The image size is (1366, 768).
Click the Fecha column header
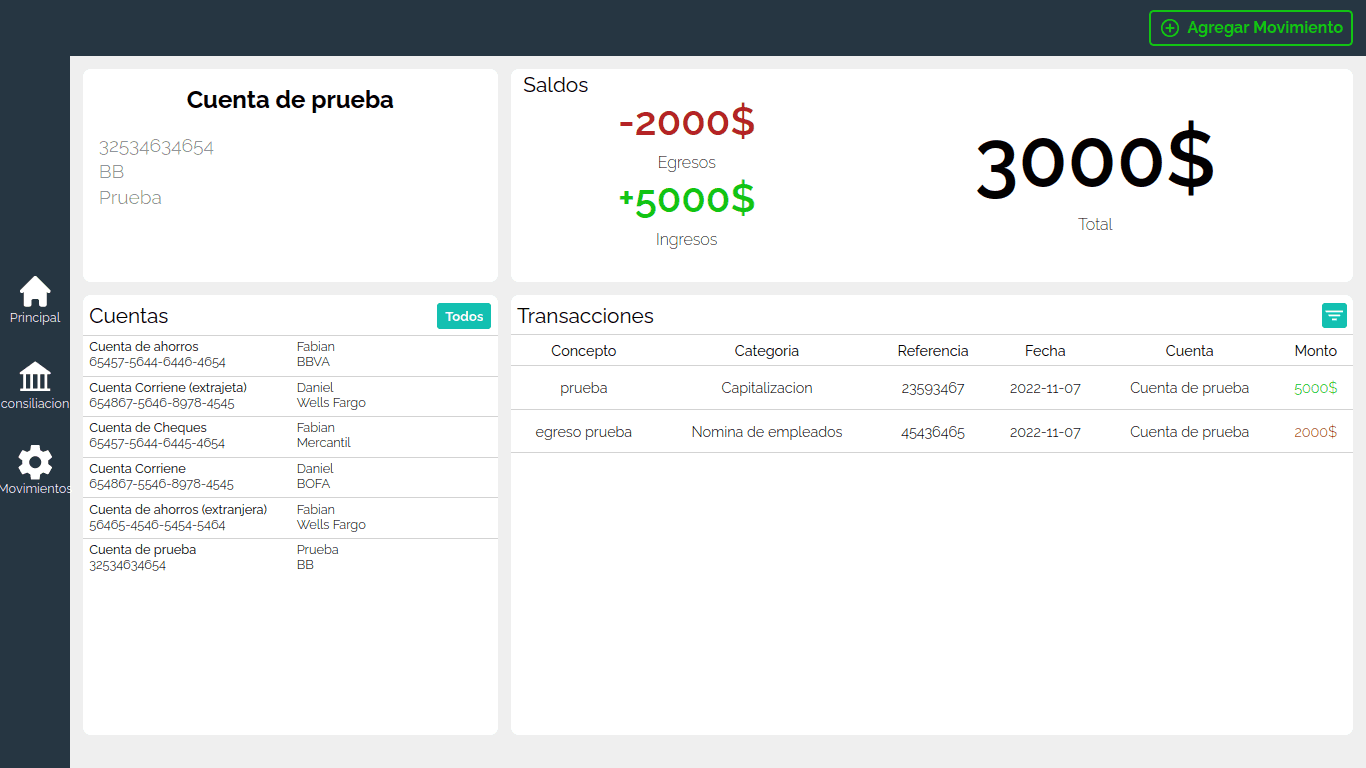1045,351
